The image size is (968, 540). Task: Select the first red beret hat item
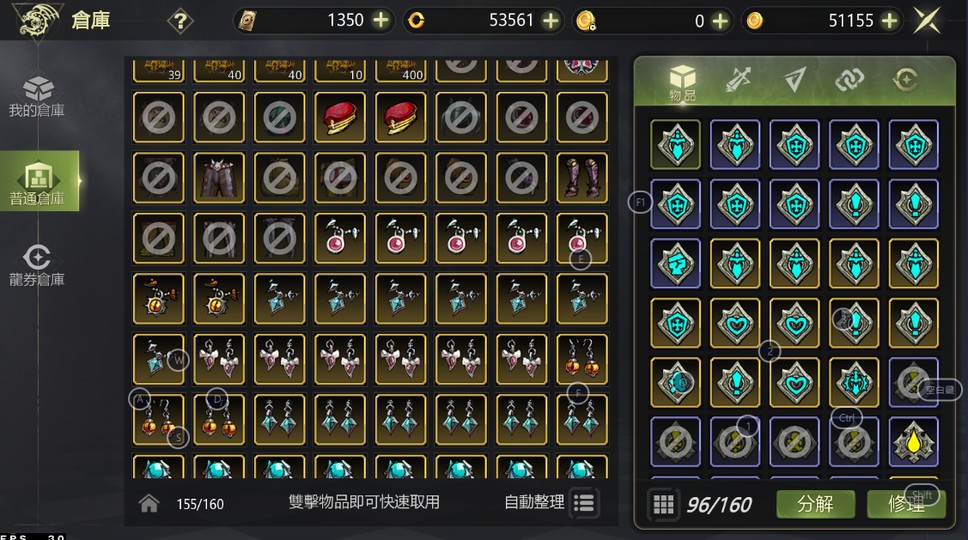[x=340, y=117]
